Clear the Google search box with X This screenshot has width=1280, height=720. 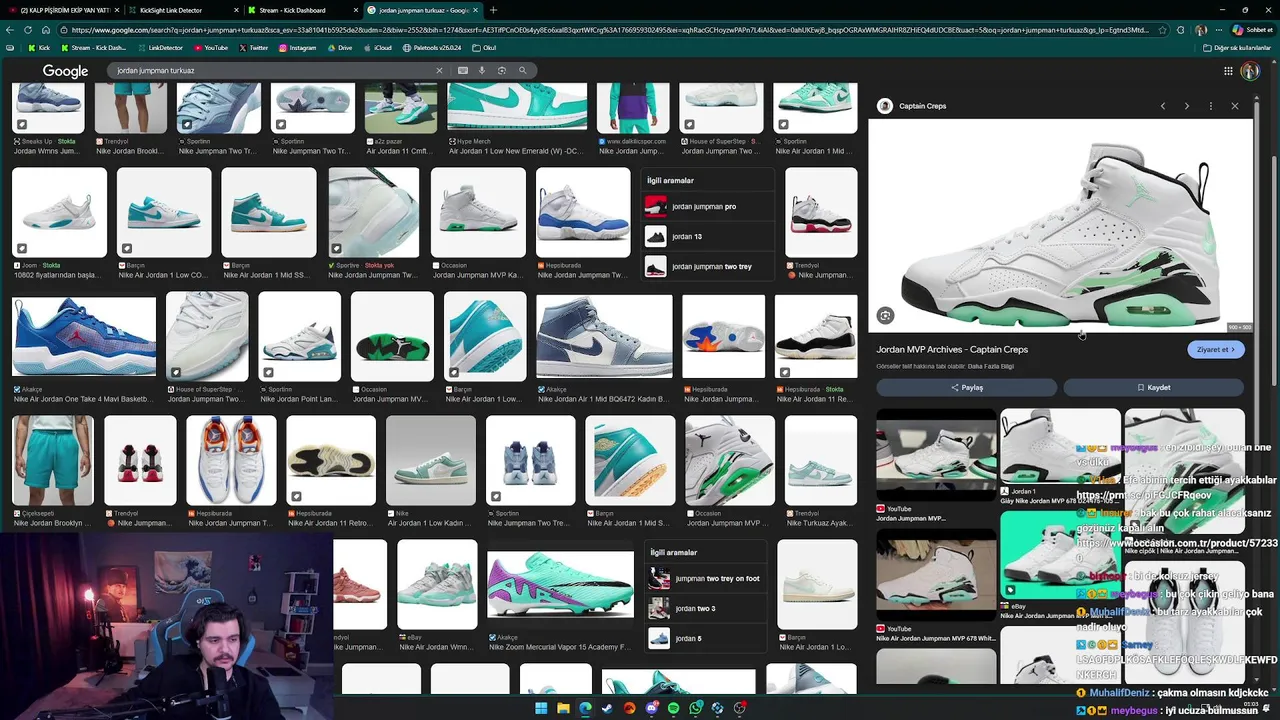(438, 70)
